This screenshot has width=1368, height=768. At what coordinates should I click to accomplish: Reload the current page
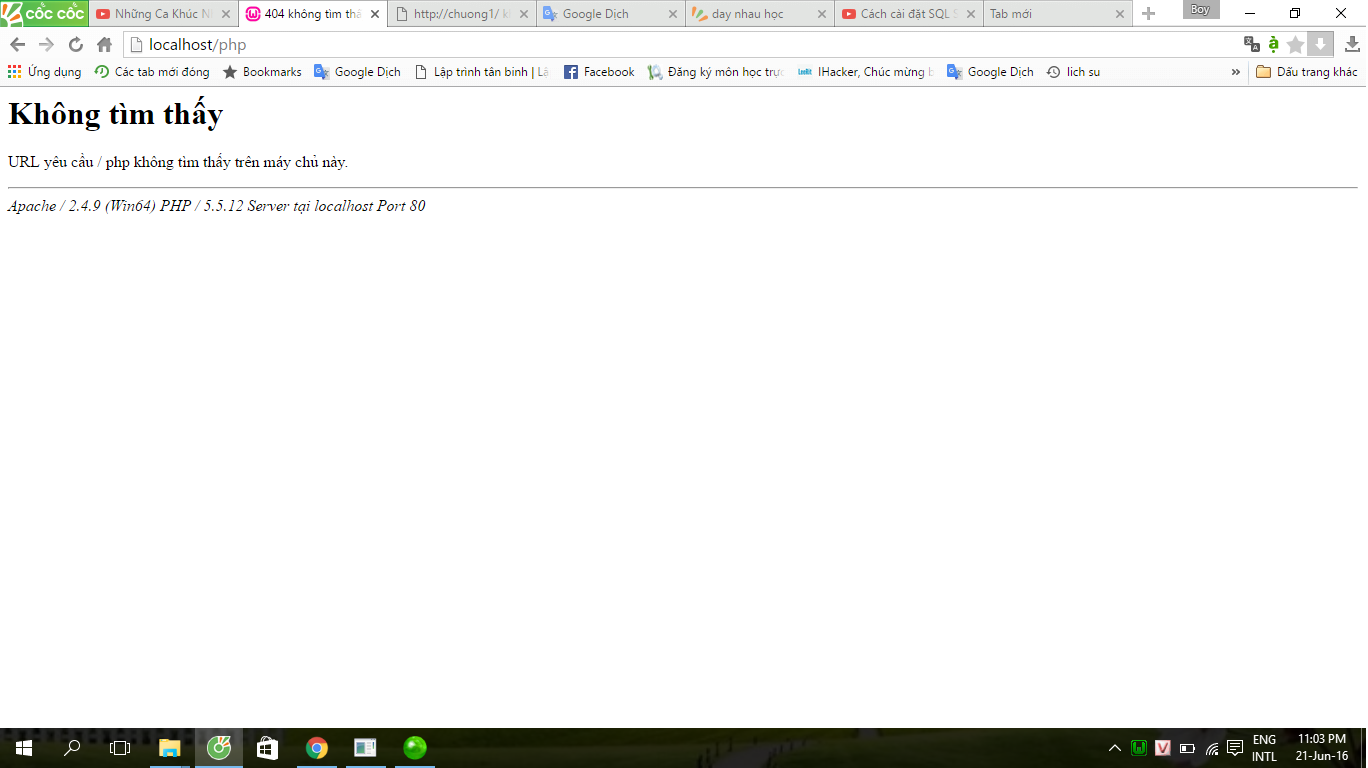click(75, 45)
